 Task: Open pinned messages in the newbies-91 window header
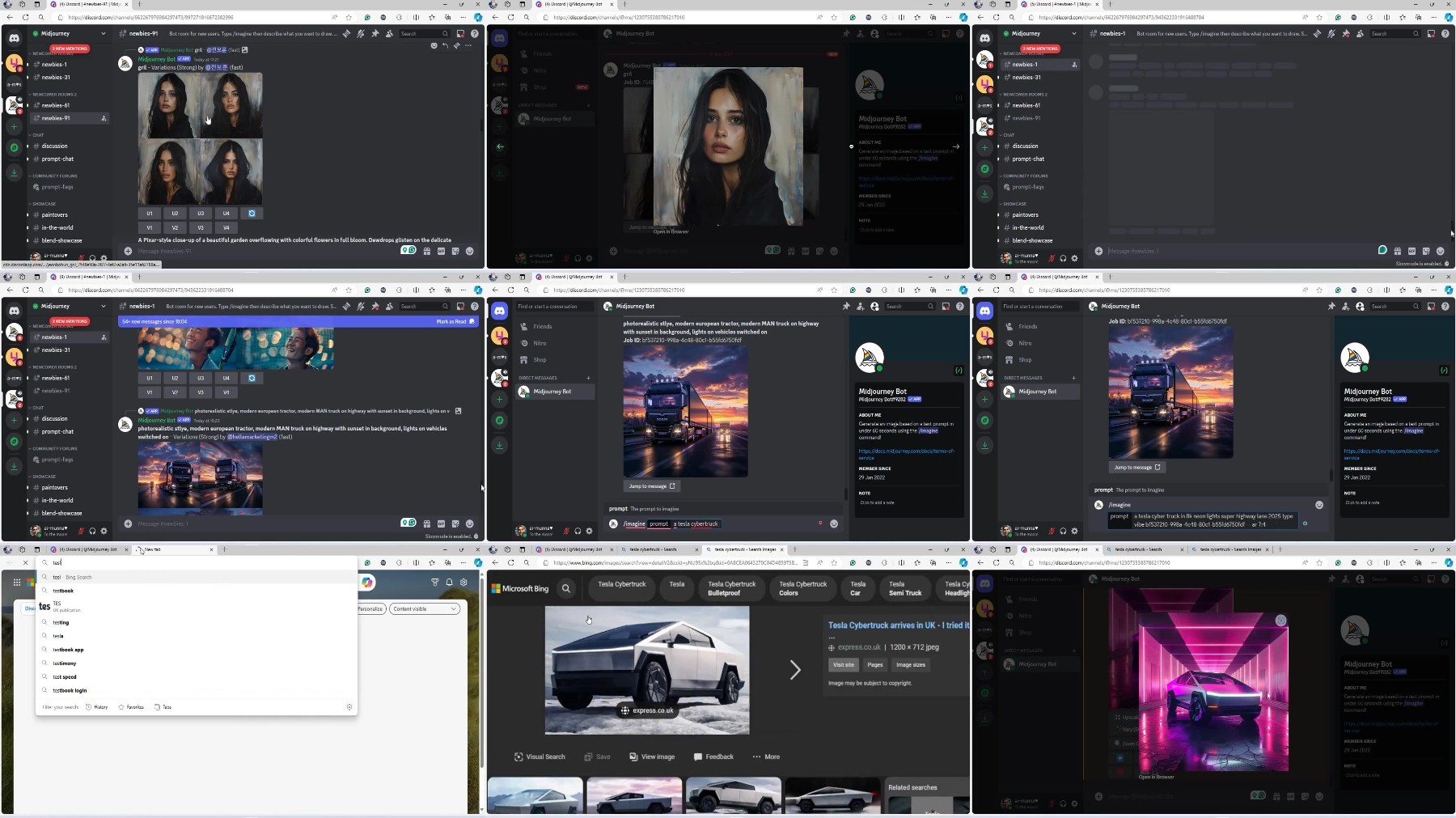coord(375,33)
